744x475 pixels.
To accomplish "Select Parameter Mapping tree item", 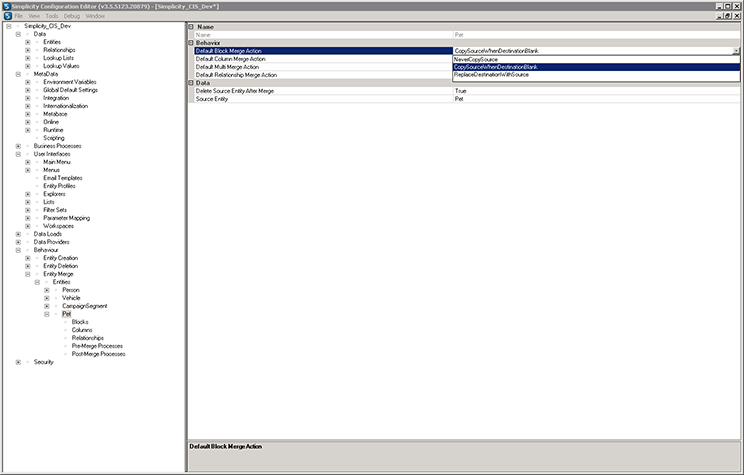I will pyautogui.click(x=66, y=218).
